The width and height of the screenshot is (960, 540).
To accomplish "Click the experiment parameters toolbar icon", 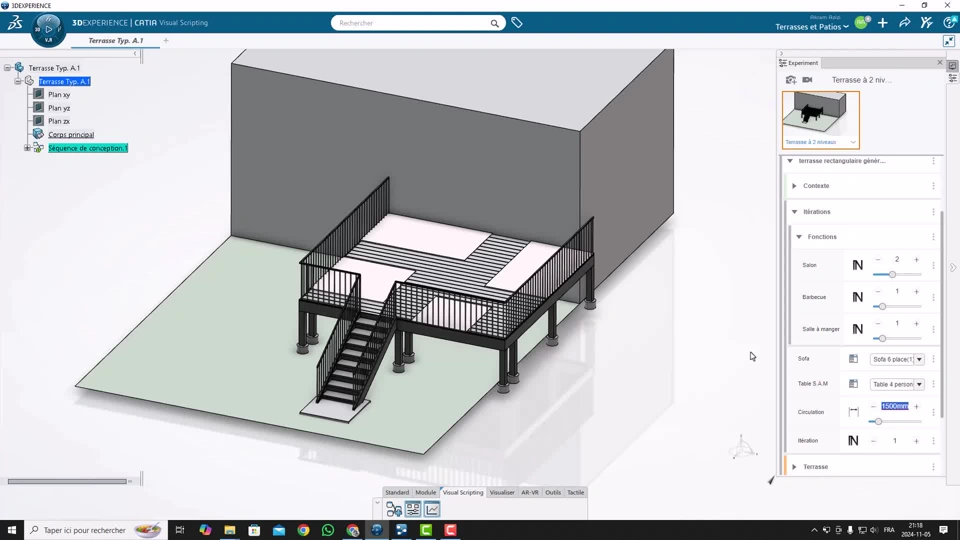I will coord(413,509).
